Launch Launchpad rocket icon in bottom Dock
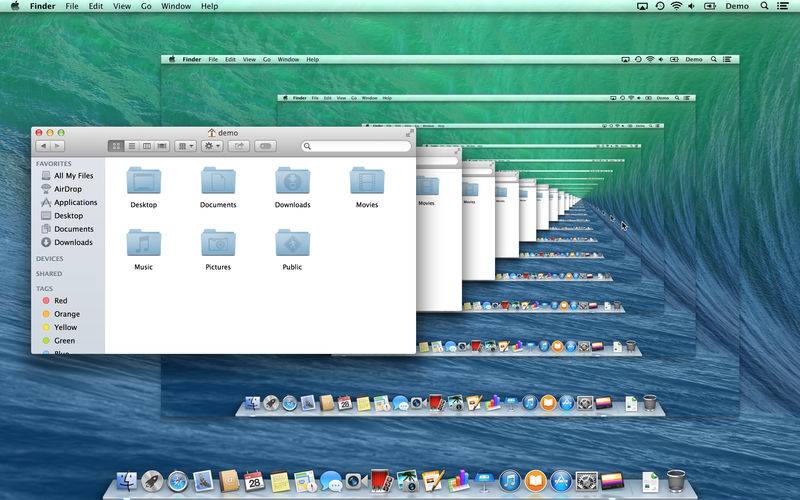The height and width of the screenshot is (500, 800). tap(152, 481)
